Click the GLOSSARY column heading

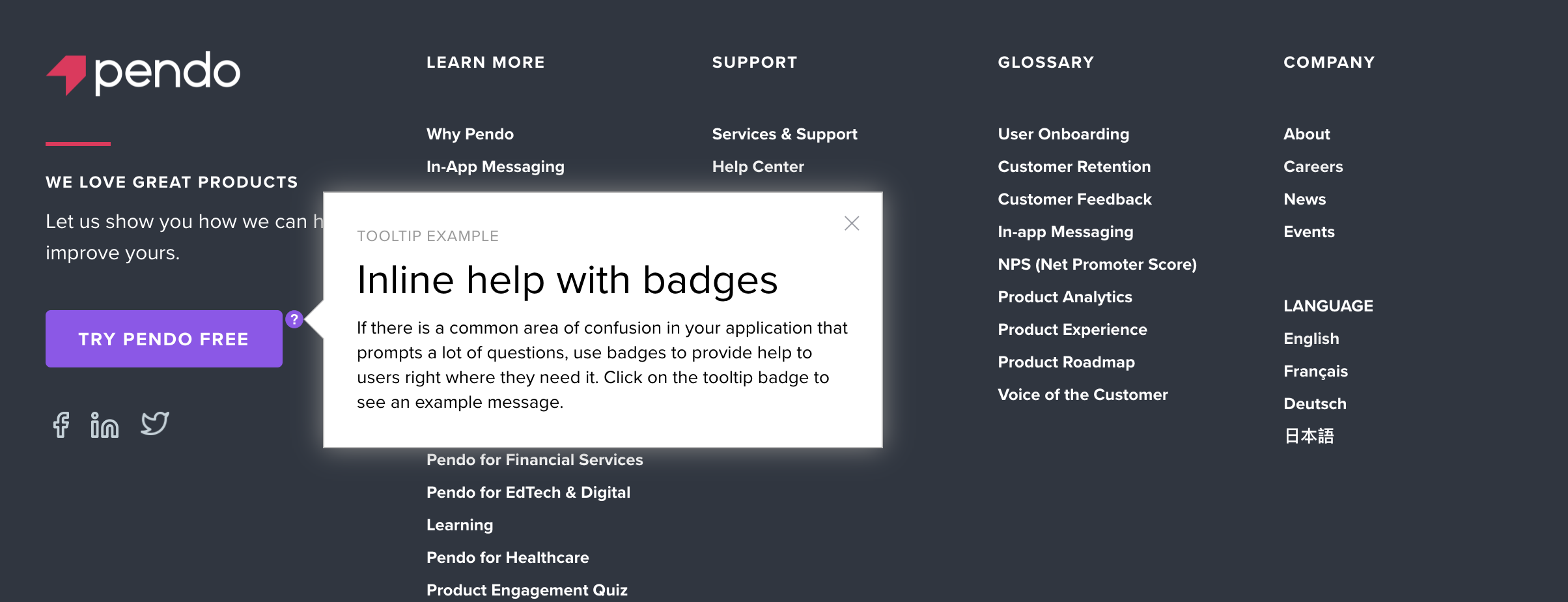1046,63
